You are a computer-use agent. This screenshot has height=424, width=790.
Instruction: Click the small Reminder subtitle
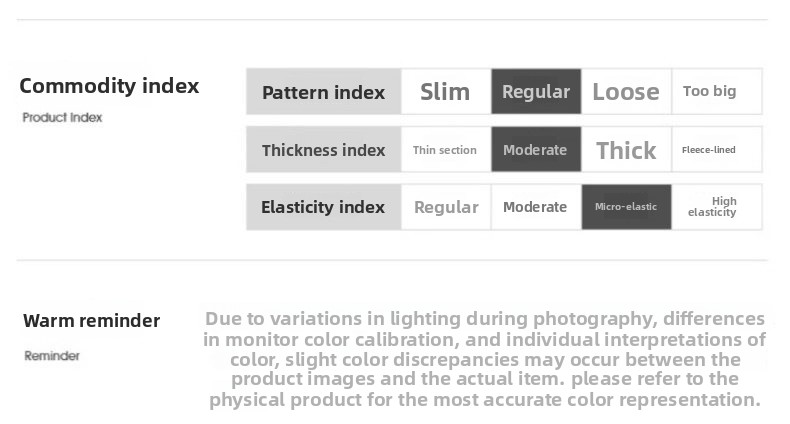tap(52, 356)
